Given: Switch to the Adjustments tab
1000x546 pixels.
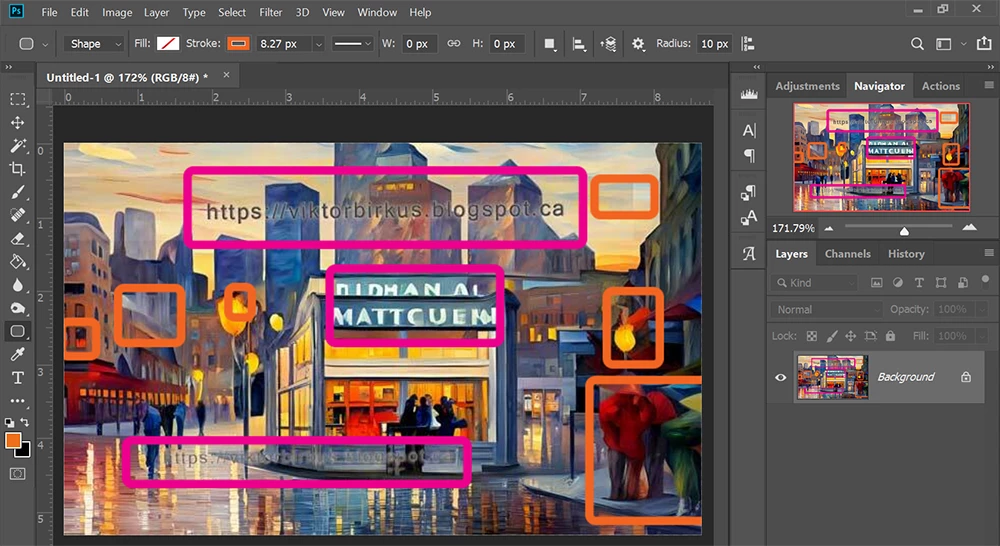Looking at the screenshot, I should pyautogui.click(x=807, y=86).
